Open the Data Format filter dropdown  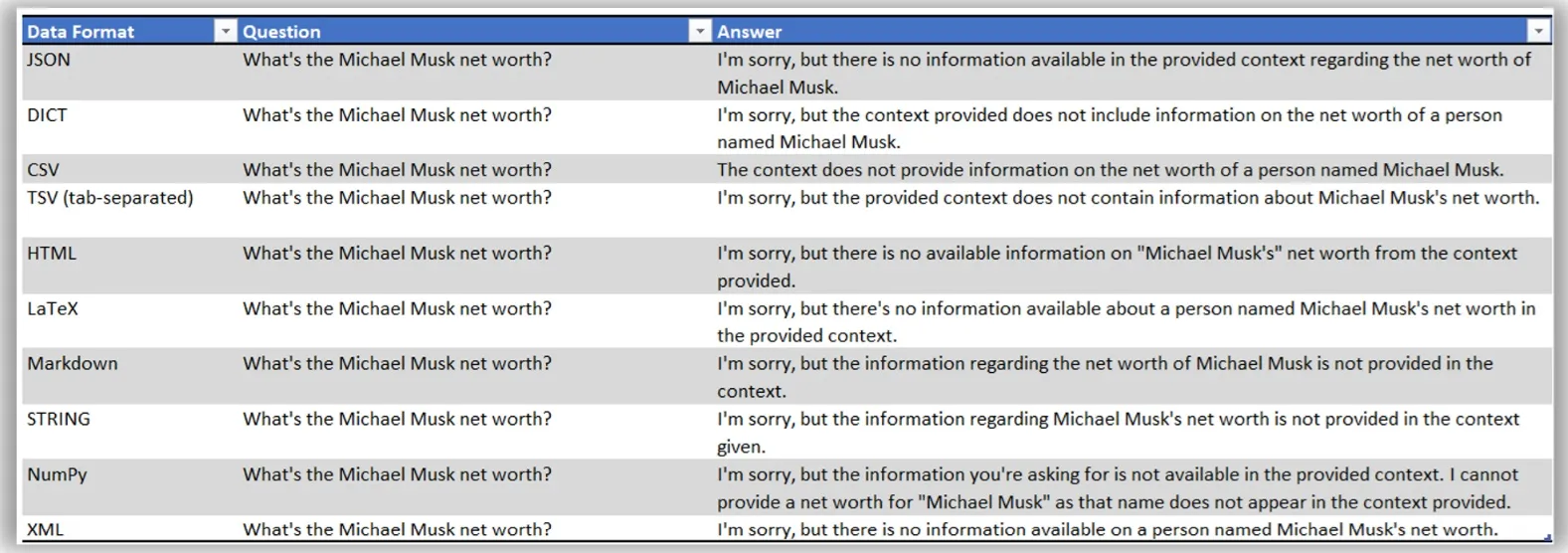coord(226,32)
